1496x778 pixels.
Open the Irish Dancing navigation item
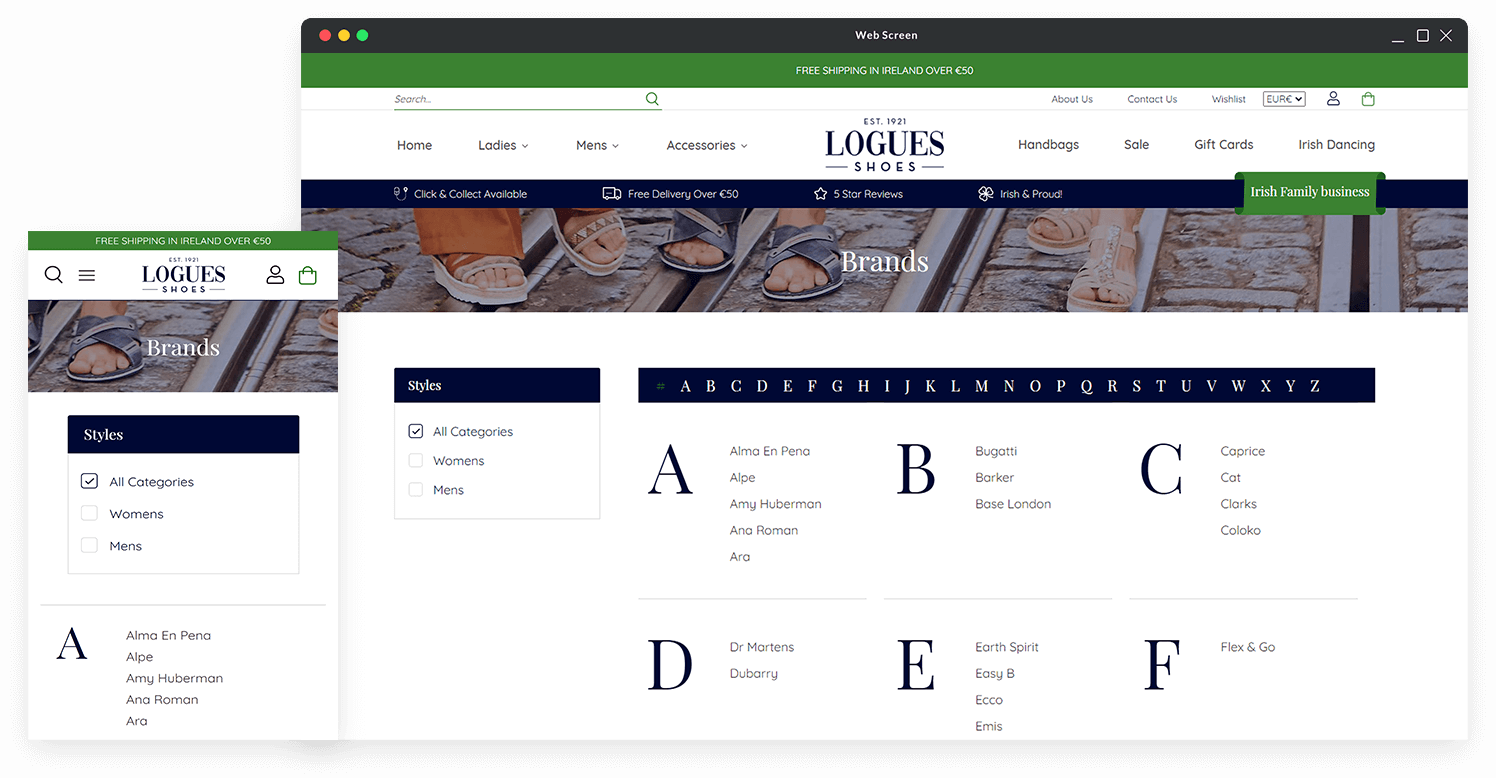[x=1336, y=144]
